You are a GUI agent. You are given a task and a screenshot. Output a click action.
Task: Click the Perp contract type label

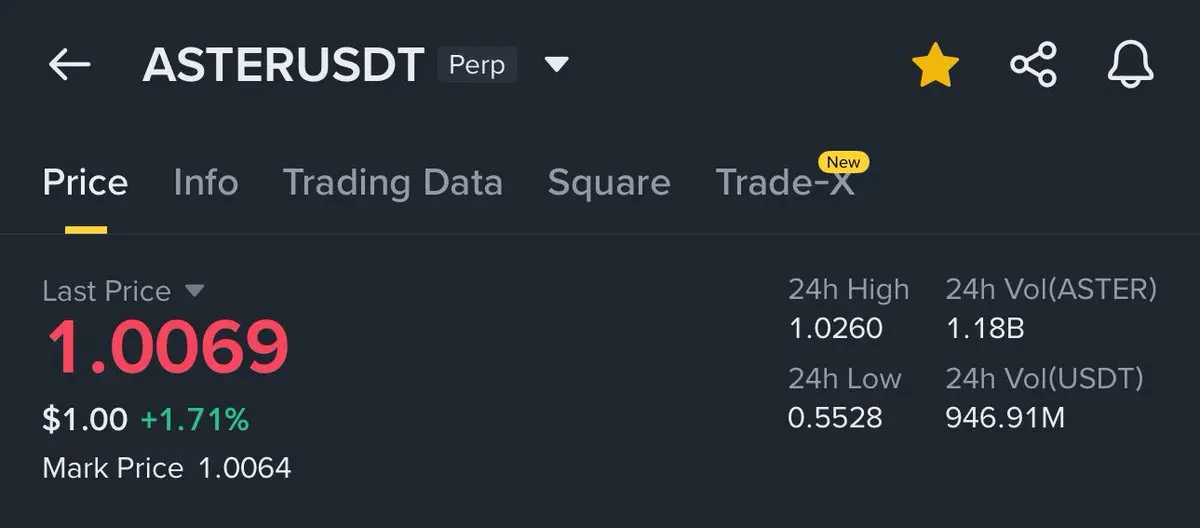[477, 66]
